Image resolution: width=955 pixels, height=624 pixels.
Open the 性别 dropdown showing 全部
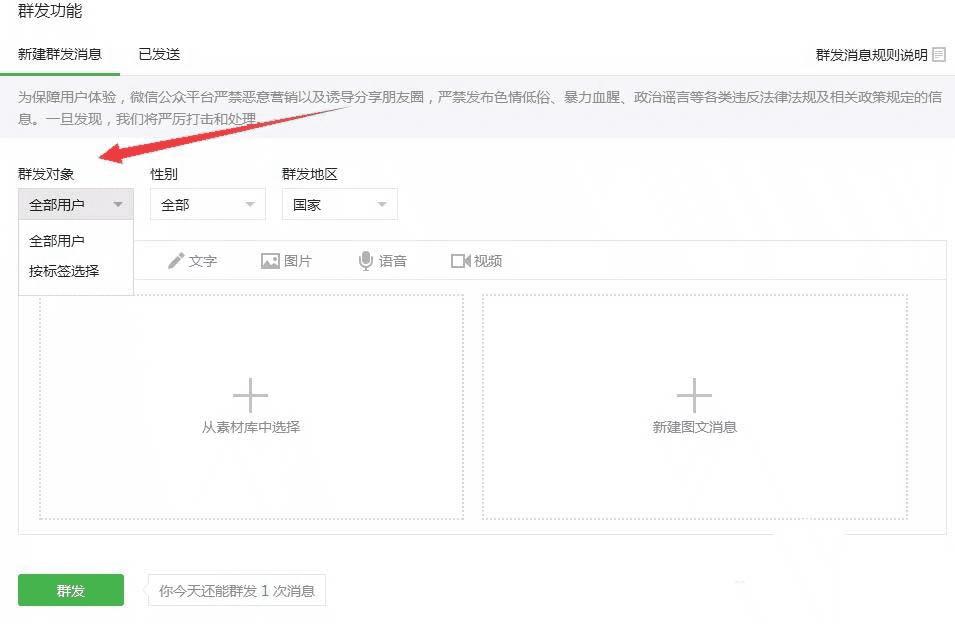coord(208,205)
